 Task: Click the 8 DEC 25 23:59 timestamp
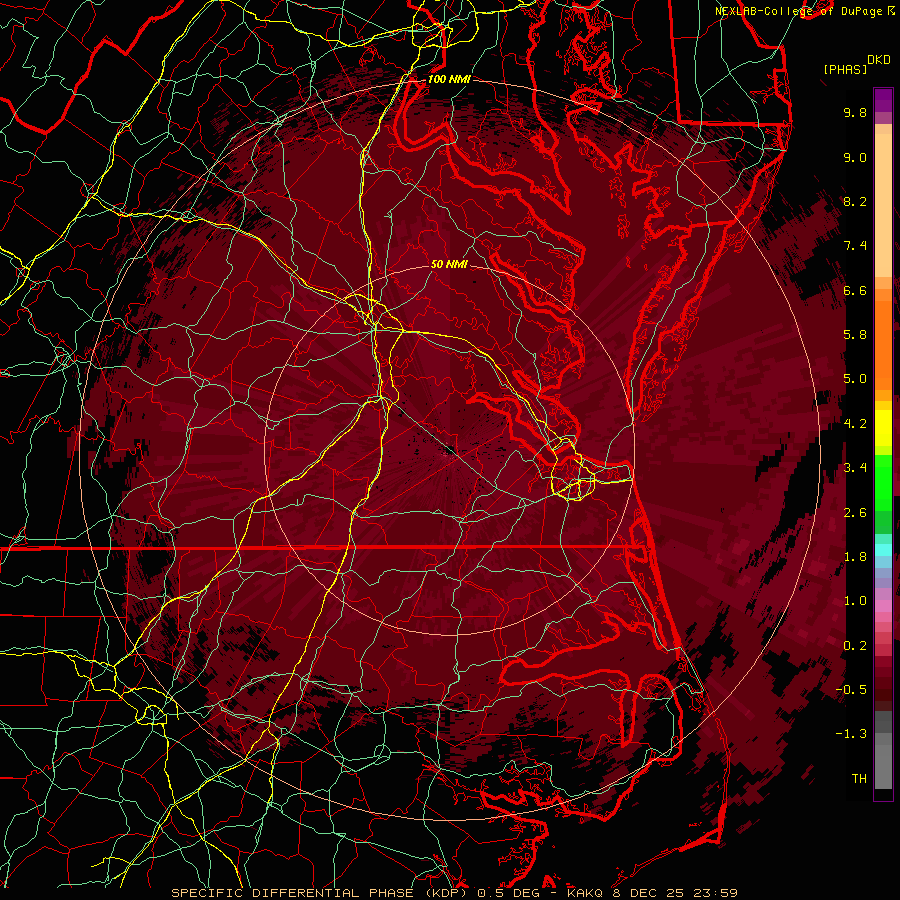click(x=673, y=893)
